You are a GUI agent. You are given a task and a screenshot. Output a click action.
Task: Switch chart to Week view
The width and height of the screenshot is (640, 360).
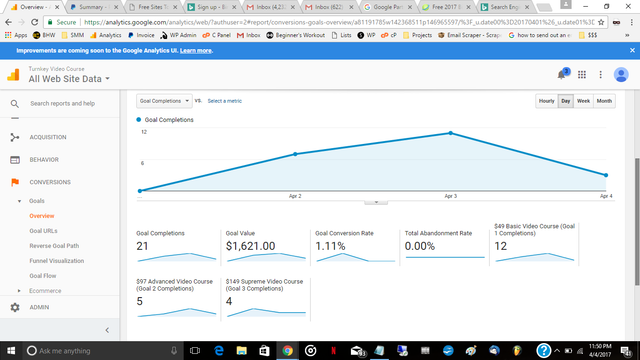click(583, 101)
